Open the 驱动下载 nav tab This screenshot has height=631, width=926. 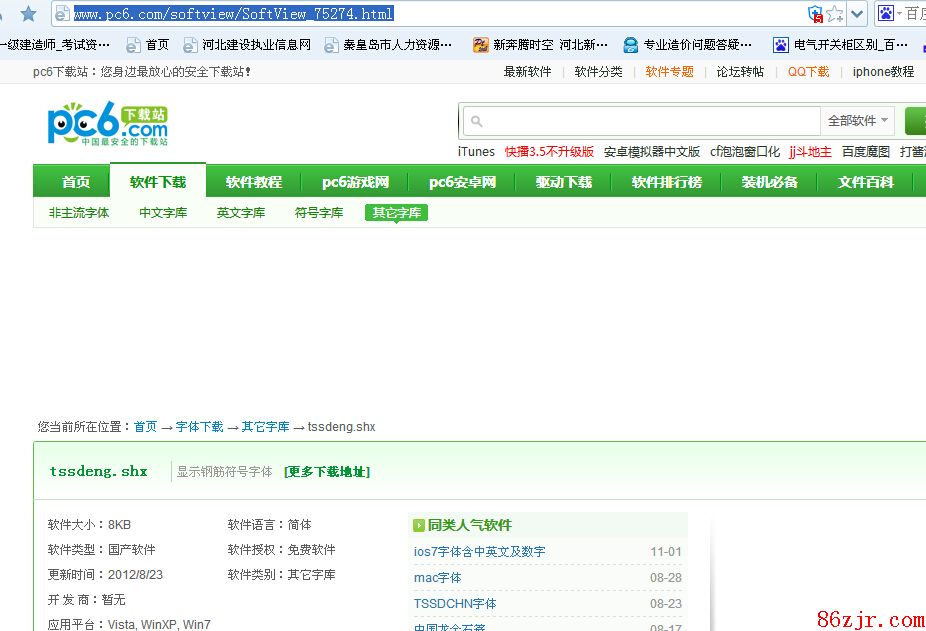[x=564, y=182]
